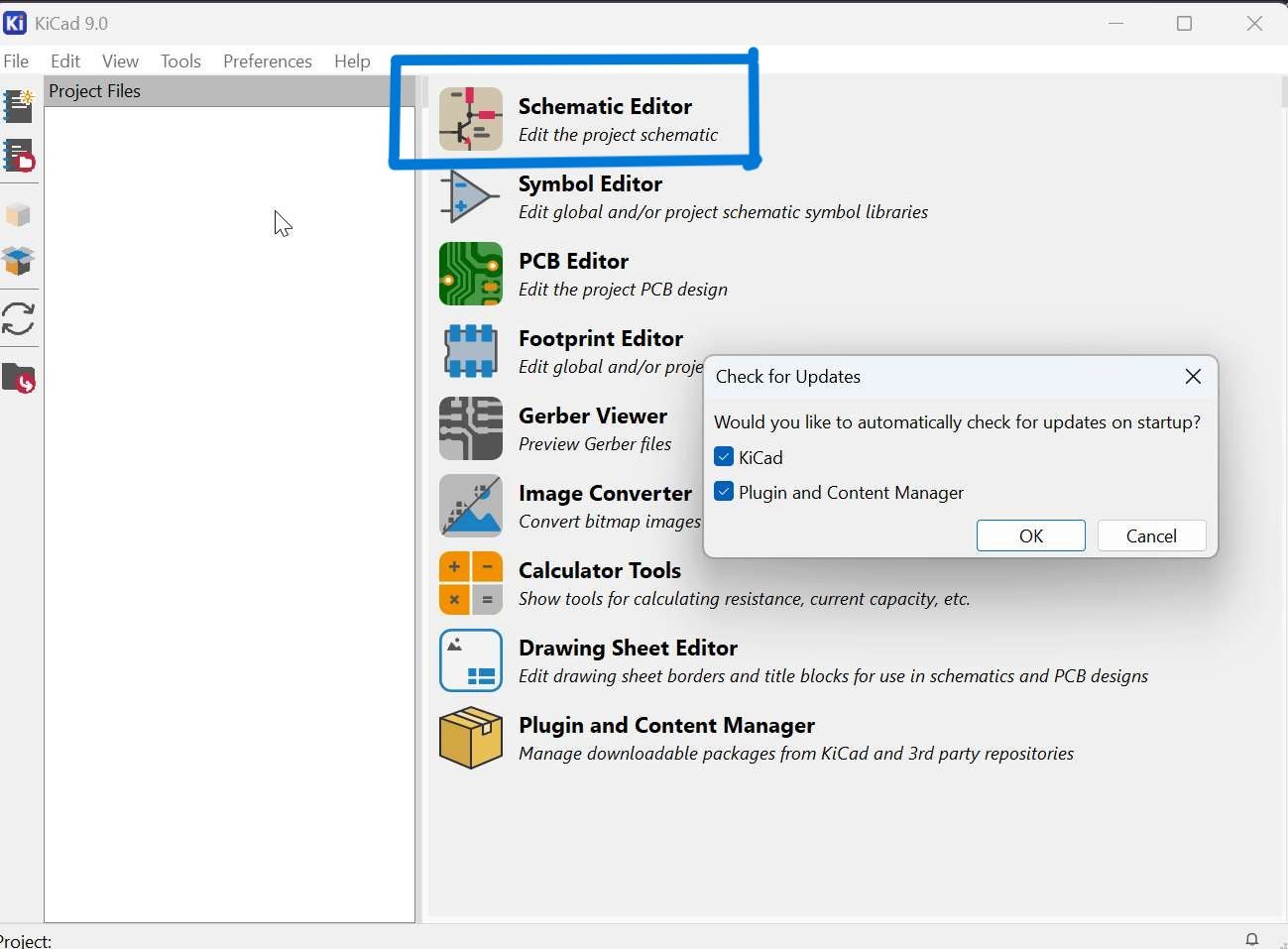Confirm update check with OK button
This screenshot has height=949, width=1288.
(1031, 535)
